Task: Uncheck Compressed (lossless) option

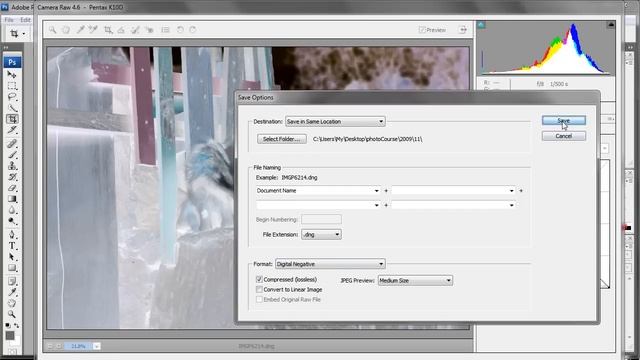Action: (259, 279)
